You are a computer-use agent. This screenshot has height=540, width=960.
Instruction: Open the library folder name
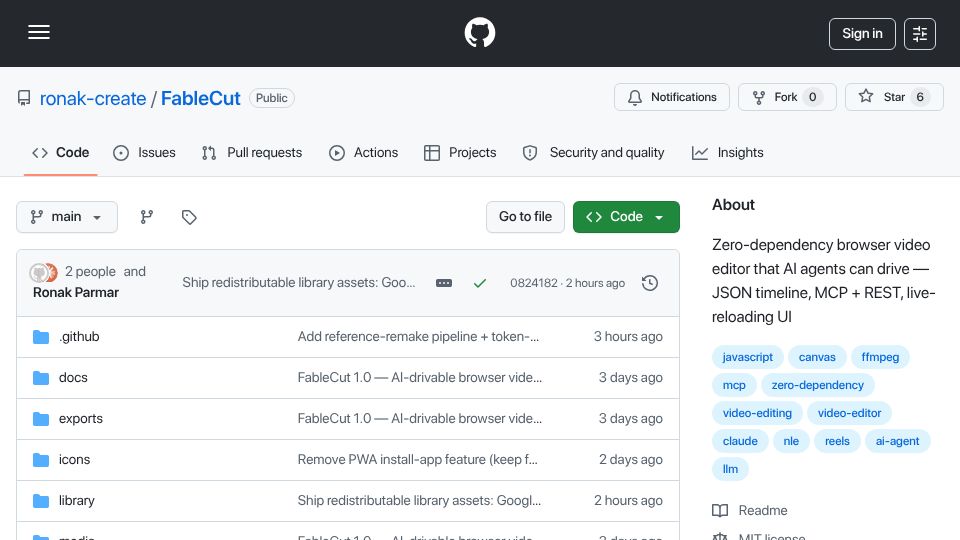pyautogui.click(x=77, y=501)
